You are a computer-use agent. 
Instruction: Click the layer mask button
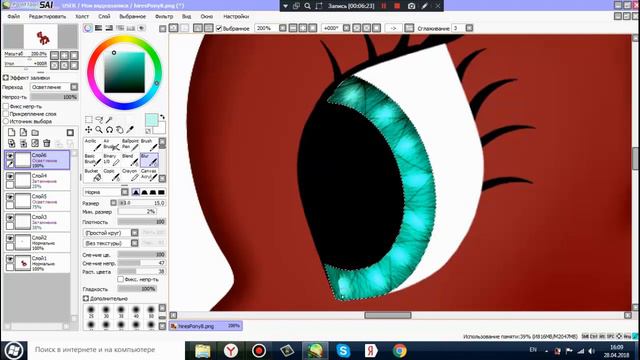[70, 133]
